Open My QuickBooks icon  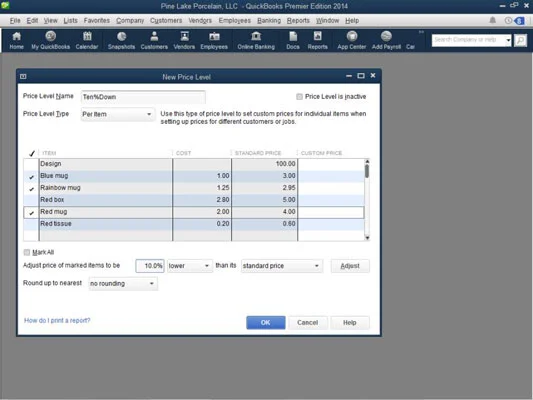[x=51, y=40]
